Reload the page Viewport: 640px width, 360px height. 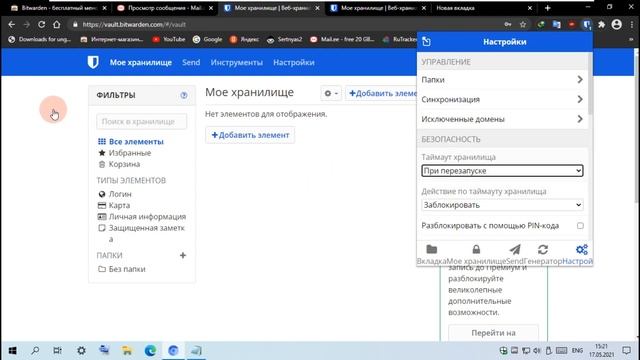(41, 24)
